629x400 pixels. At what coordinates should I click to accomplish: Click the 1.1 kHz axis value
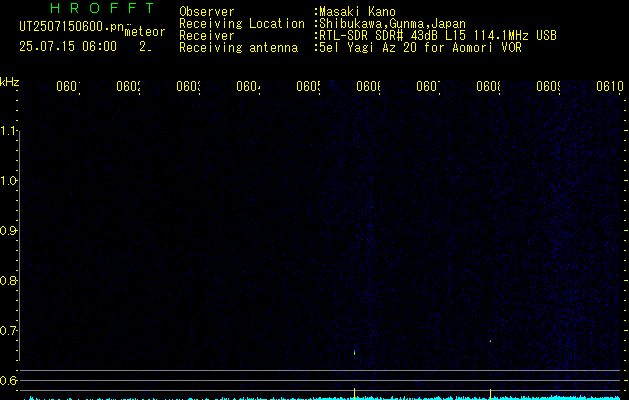tap(9, 130)
